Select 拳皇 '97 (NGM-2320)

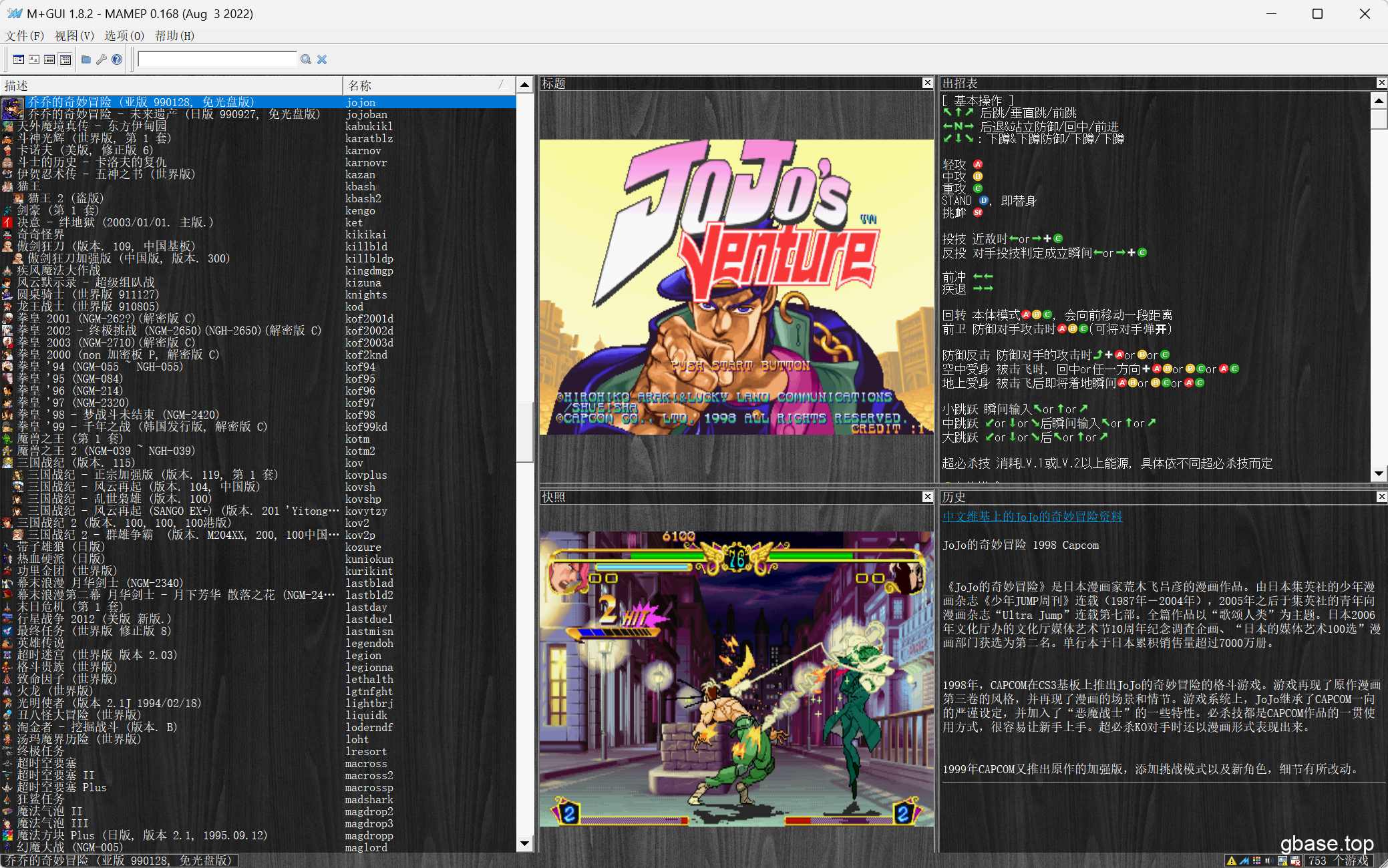pyautogui.click(x=258, y=403)
